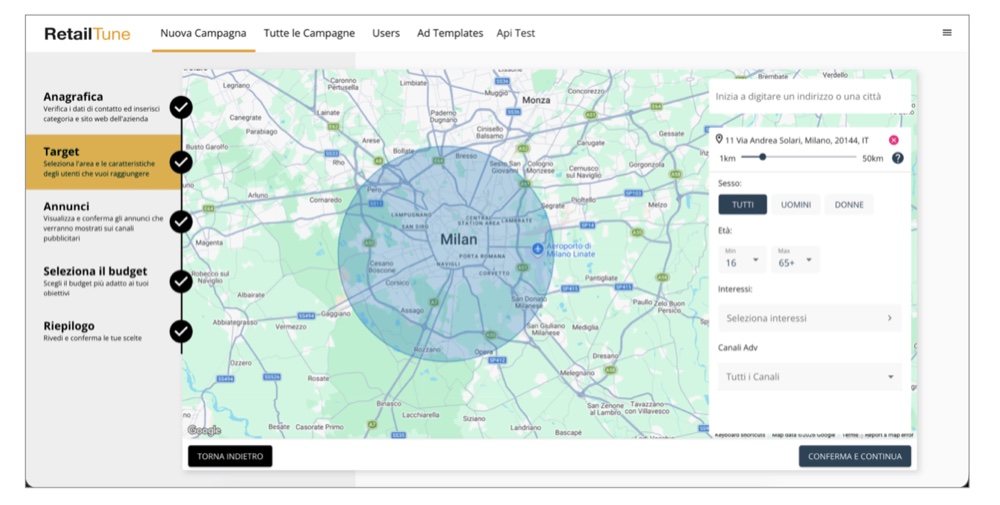Click CONFERMA E CONTINUA button
This screenshot has width=1000, height=505.
(855, 457)
